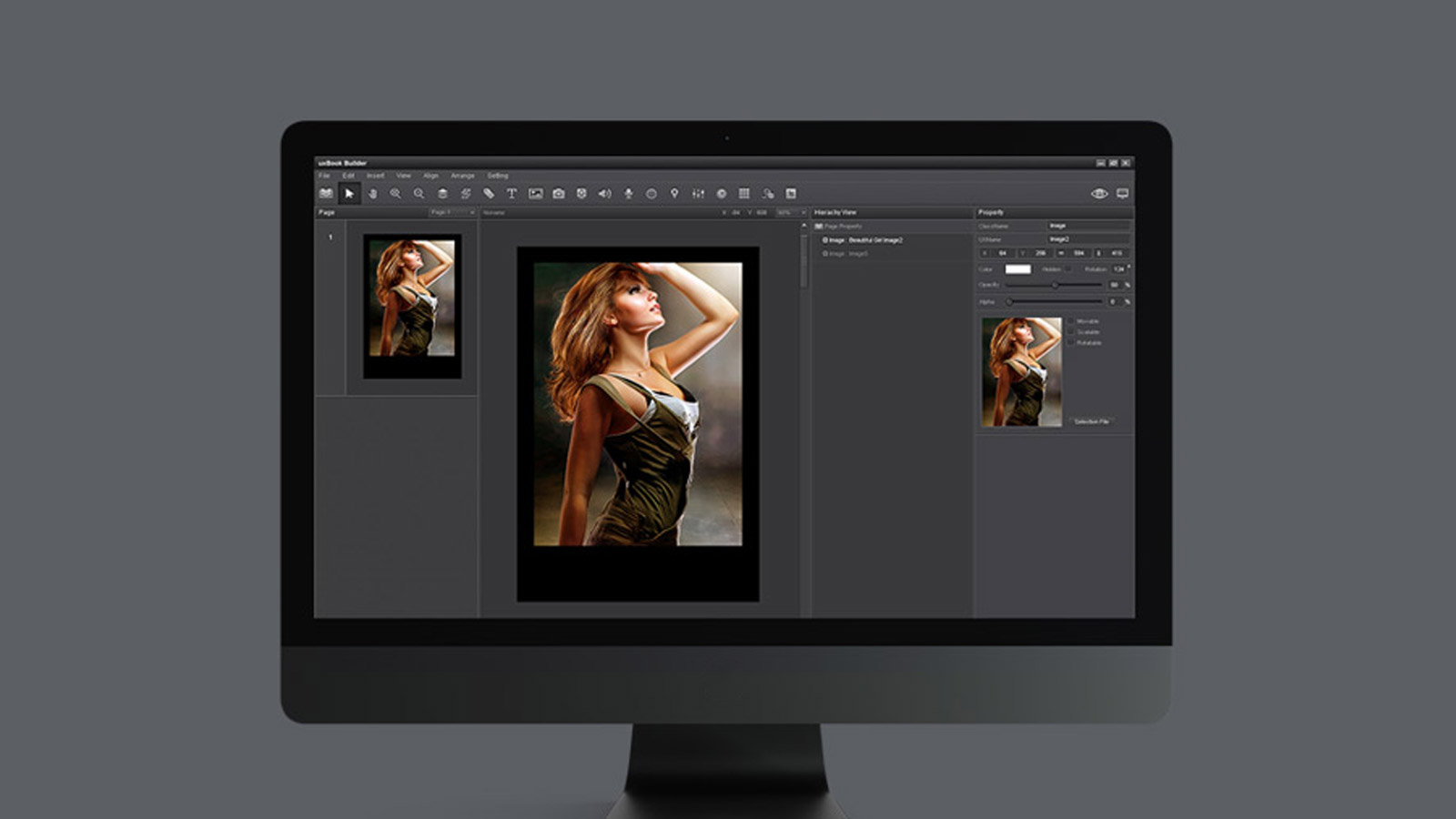Image resolution: width=1456 pixels, height=819 pixels.
Task: Click the camera icon in toolbar
Action: (559, 193)
